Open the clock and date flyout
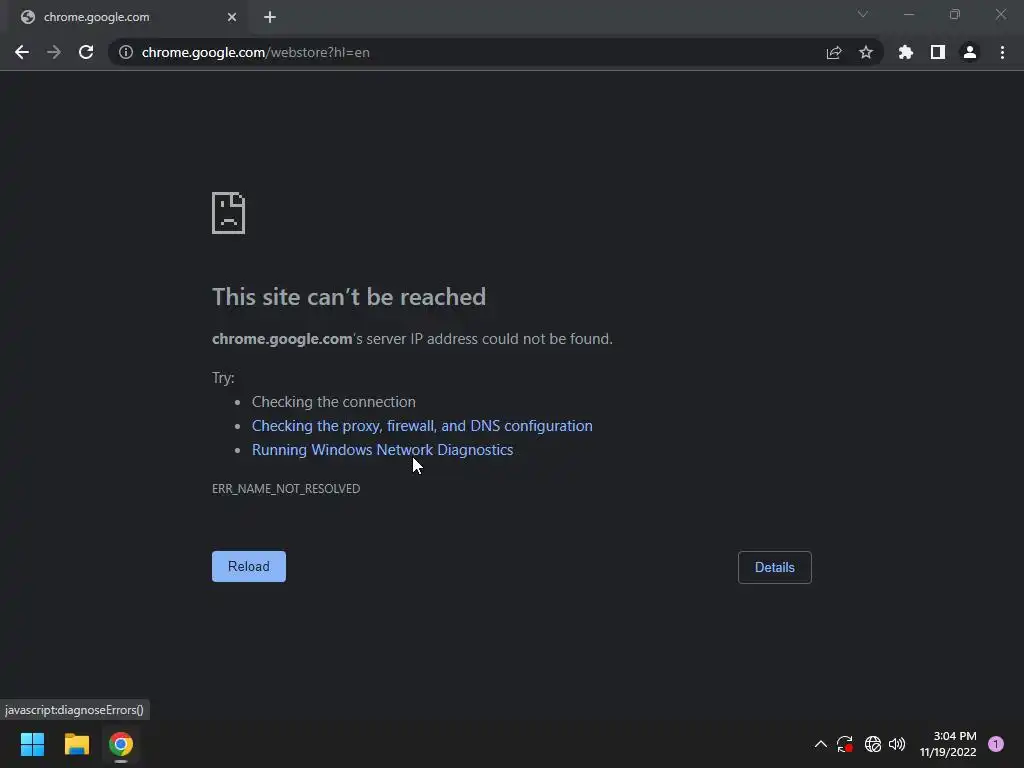1024x768 pixels. point(948,744)
